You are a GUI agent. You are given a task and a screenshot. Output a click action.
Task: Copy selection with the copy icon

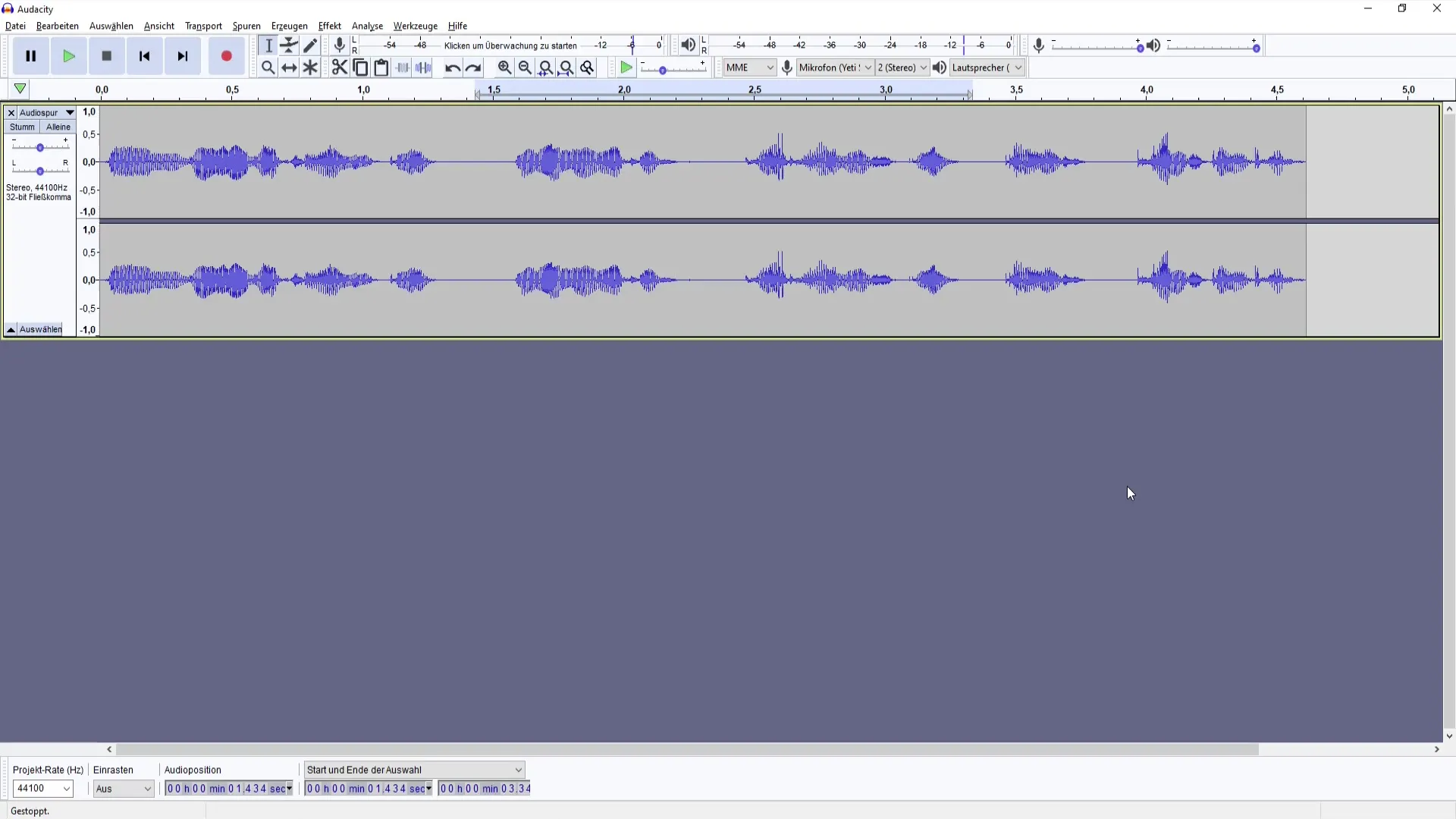[x=361, y=67]
